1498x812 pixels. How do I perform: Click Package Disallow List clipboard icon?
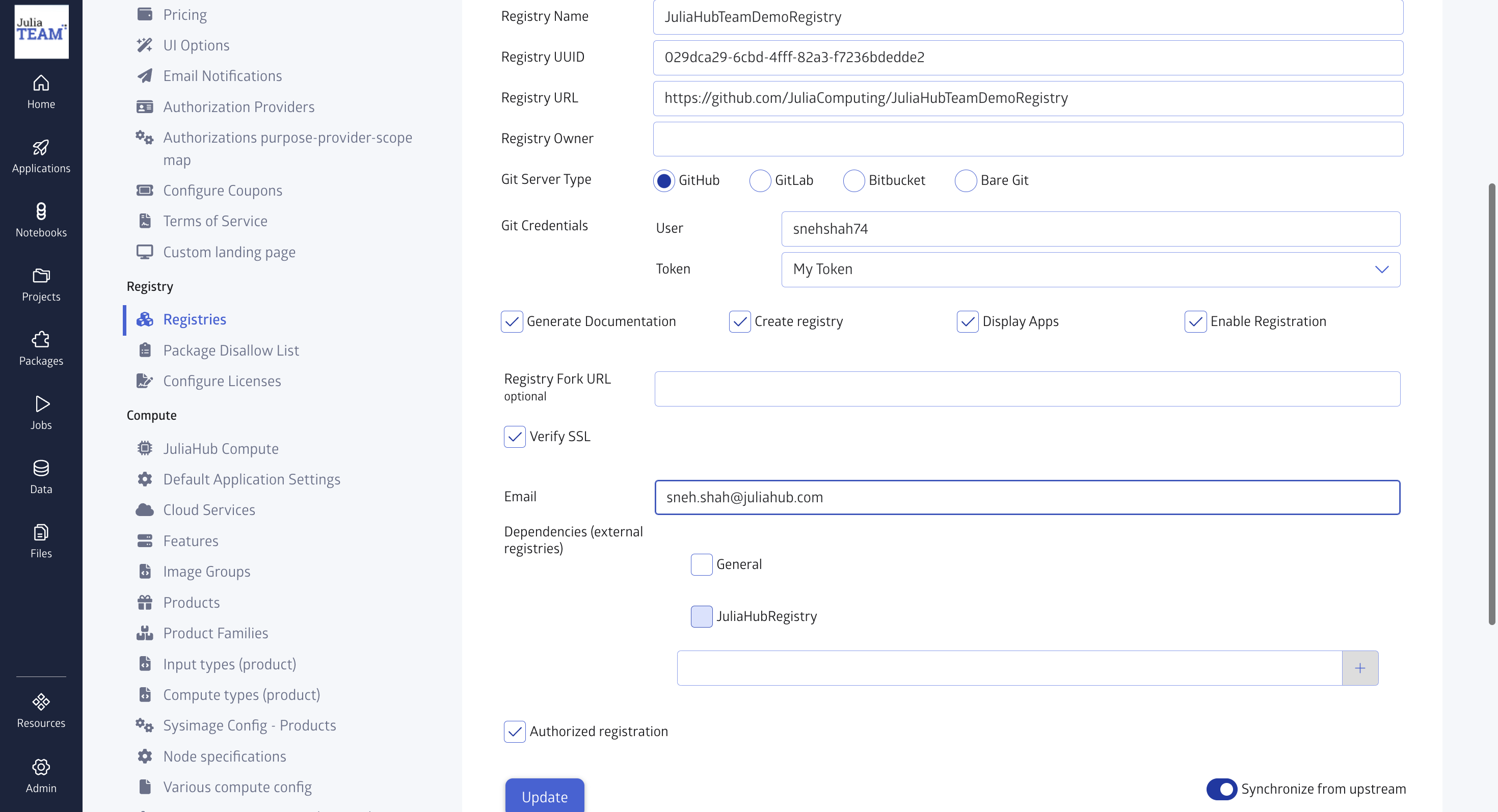coord(145,350)
